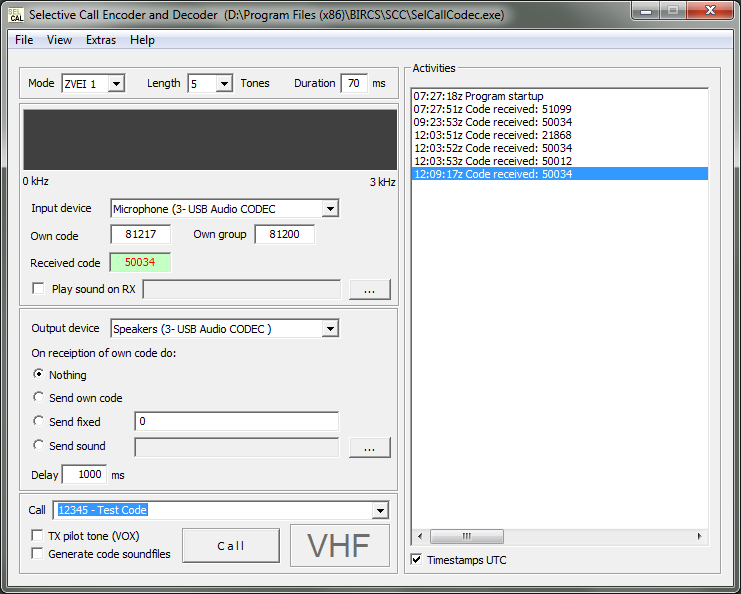Screen dimensions: 741x594
Task: Uncheck Timestamps UTC option
Action: coord(417,560)
